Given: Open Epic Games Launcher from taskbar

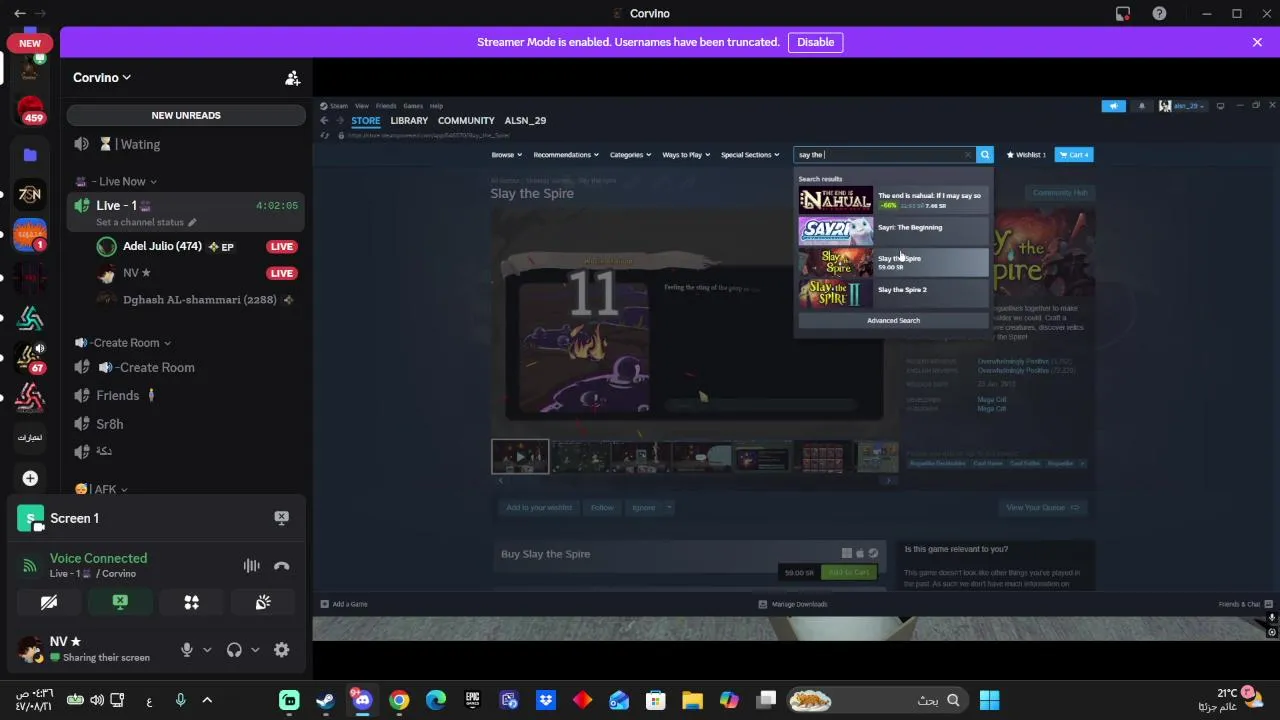Looking at the screenshot, I should pyautogui.click(x=472, y=700).
